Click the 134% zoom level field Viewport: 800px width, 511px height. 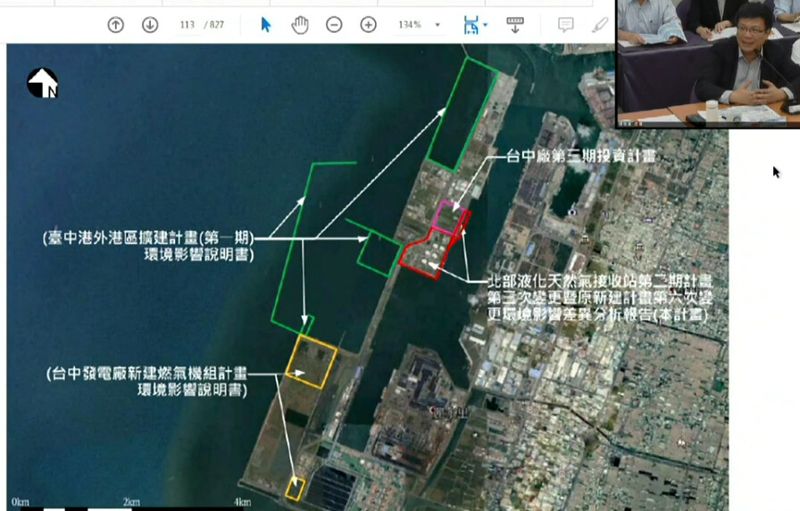point(410,24)
